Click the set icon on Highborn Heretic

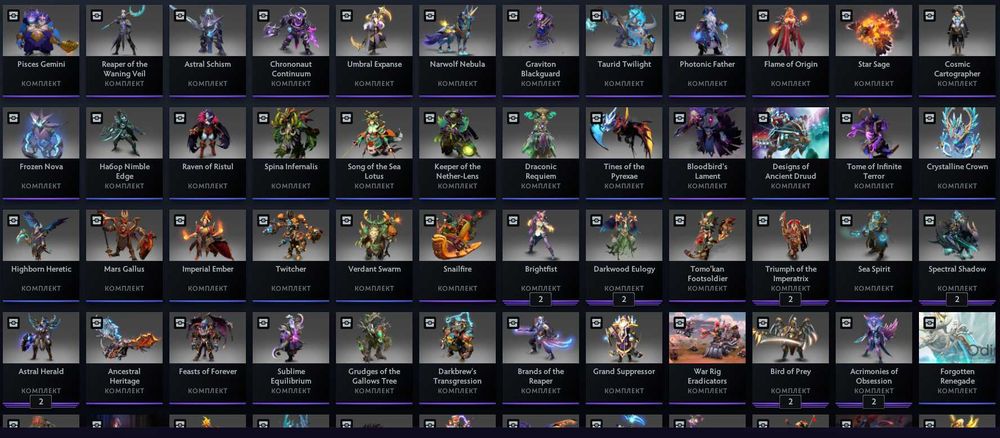[13, 220]
